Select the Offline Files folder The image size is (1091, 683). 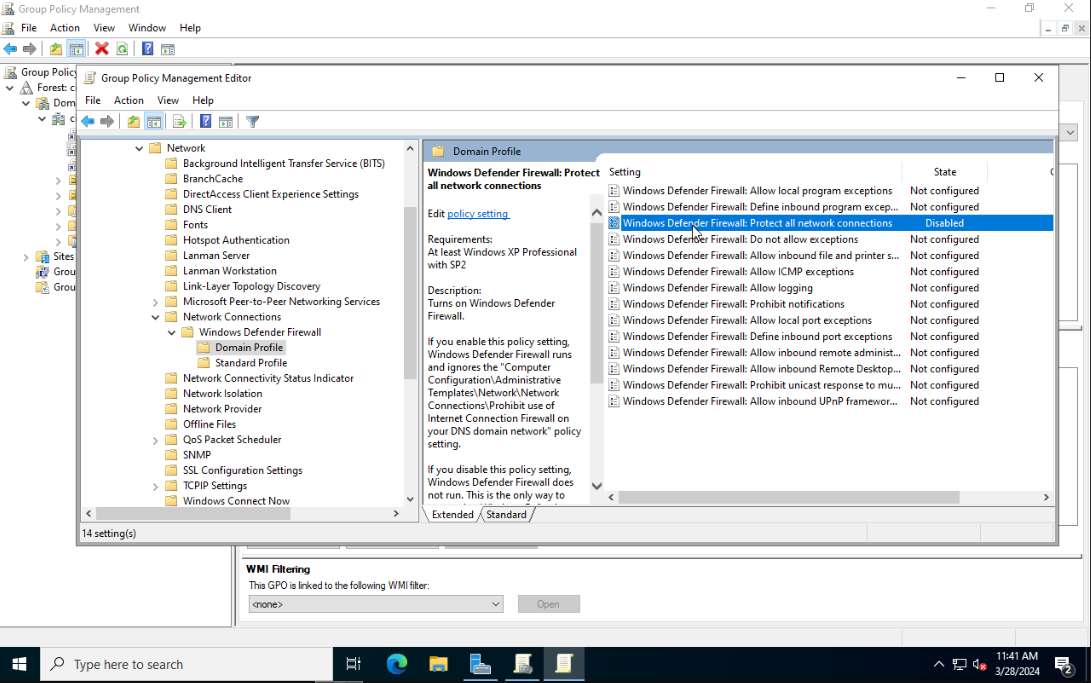click(x=209, y=424)
